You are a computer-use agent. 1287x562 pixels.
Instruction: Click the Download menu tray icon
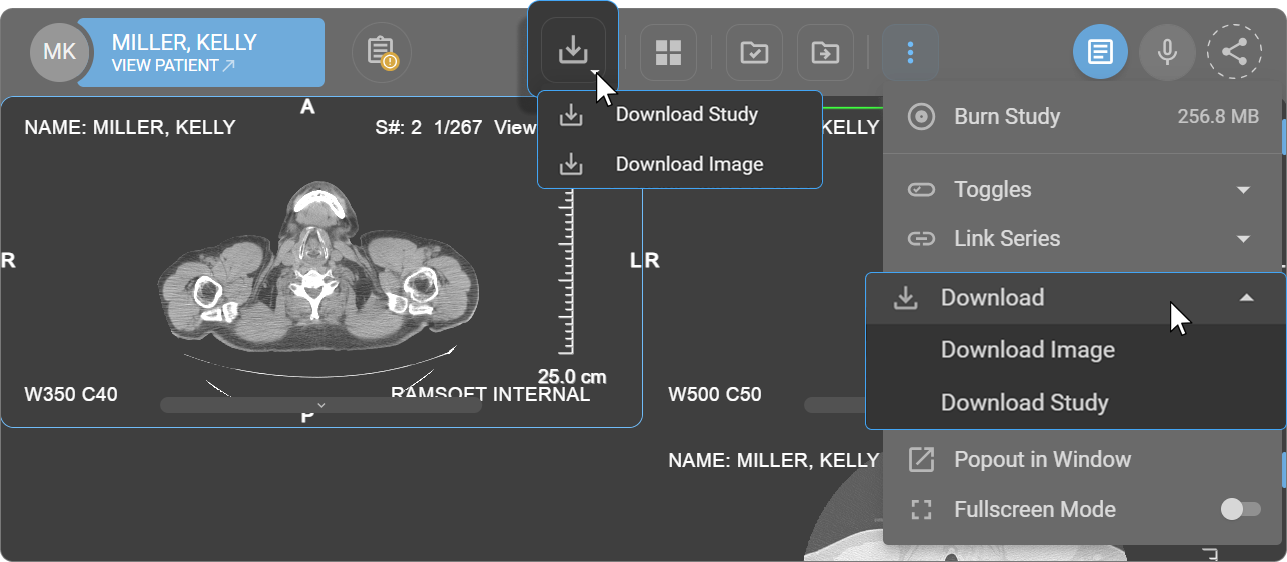coord(906,298)
